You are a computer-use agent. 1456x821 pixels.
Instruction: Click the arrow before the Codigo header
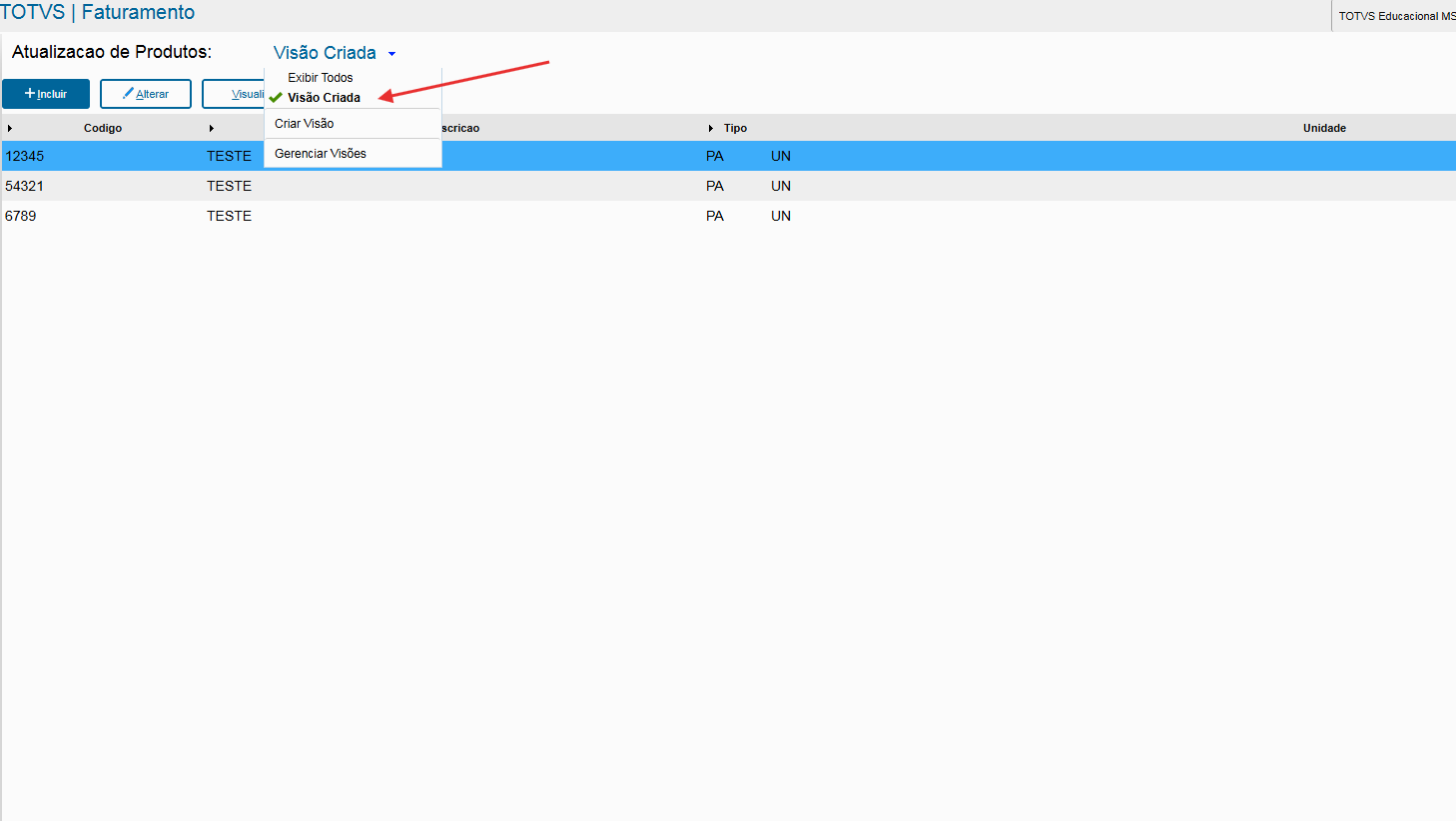(10, 128)
